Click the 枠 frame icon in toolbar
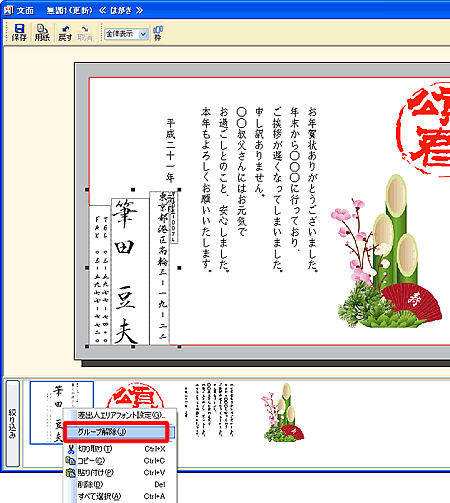 click(x=158, y=33)
